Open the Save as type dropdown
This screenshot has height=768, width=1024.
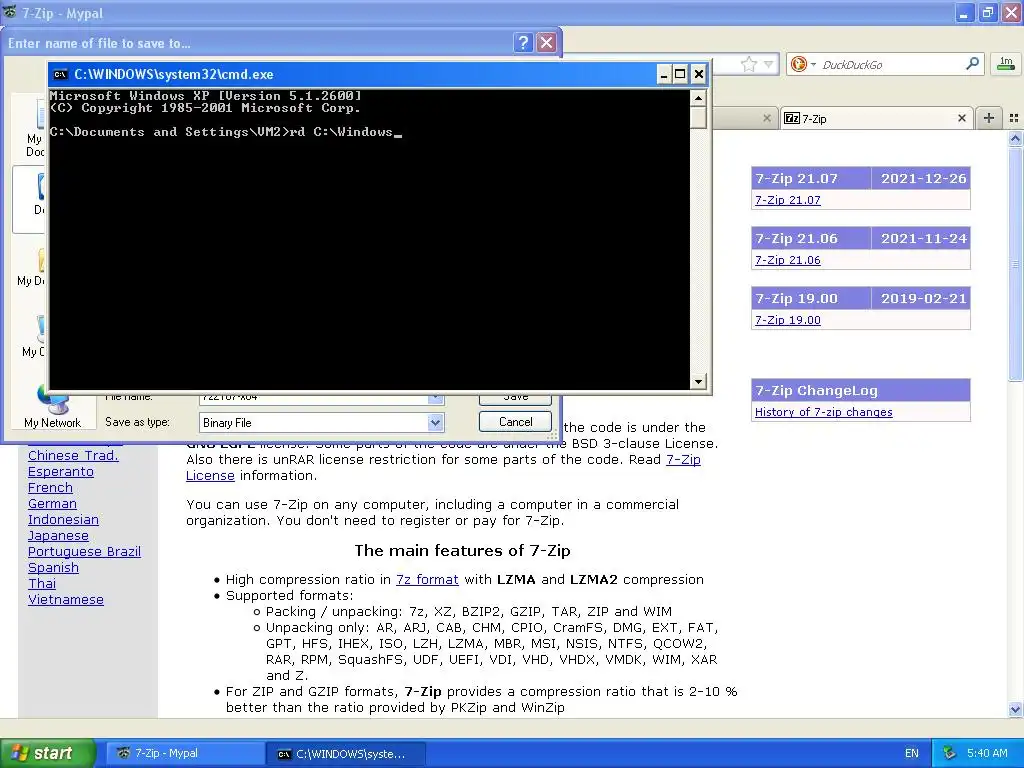point(436,423)
